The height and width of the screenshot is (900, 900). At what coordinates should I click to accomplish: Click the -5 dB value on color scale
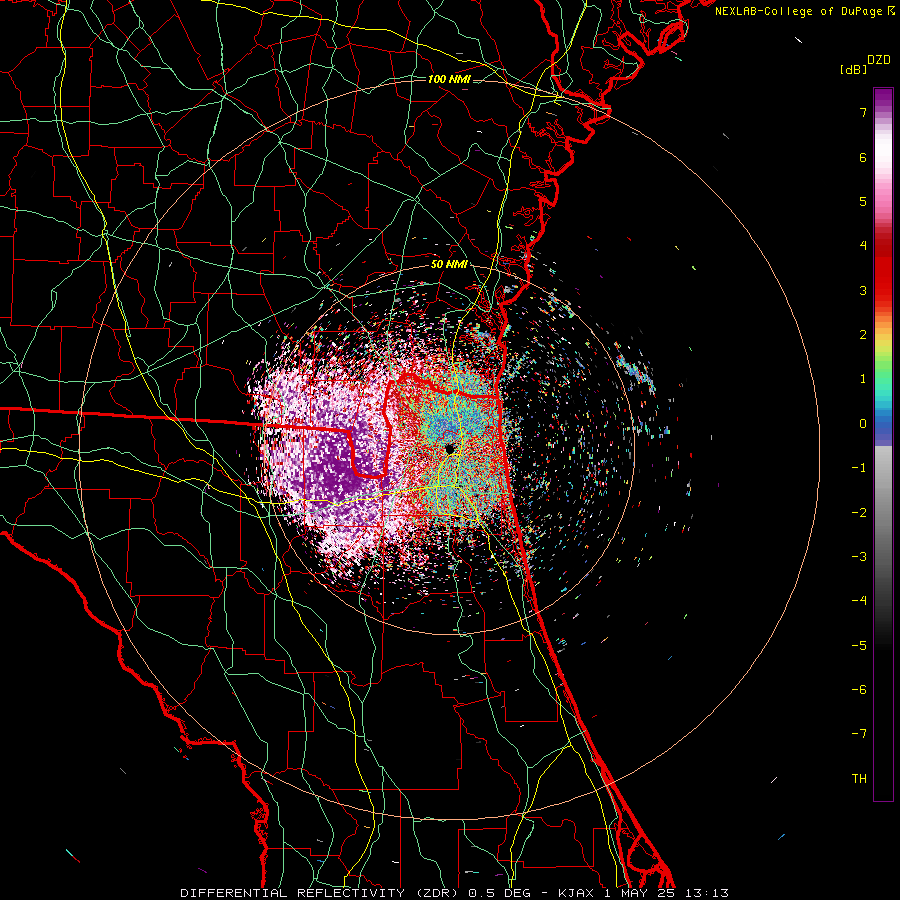tap(859, 646)
